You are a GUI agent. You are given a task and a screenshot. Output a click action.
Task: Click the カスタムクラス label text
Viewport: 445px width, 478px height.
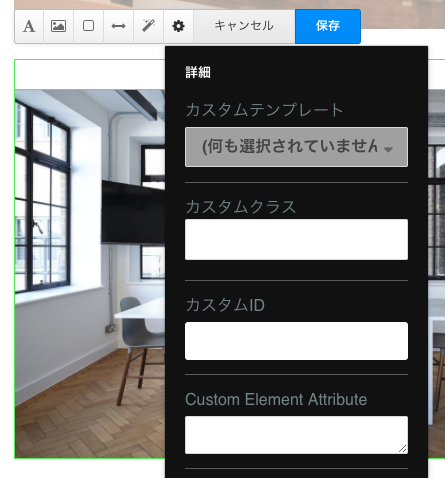(241, 207)
